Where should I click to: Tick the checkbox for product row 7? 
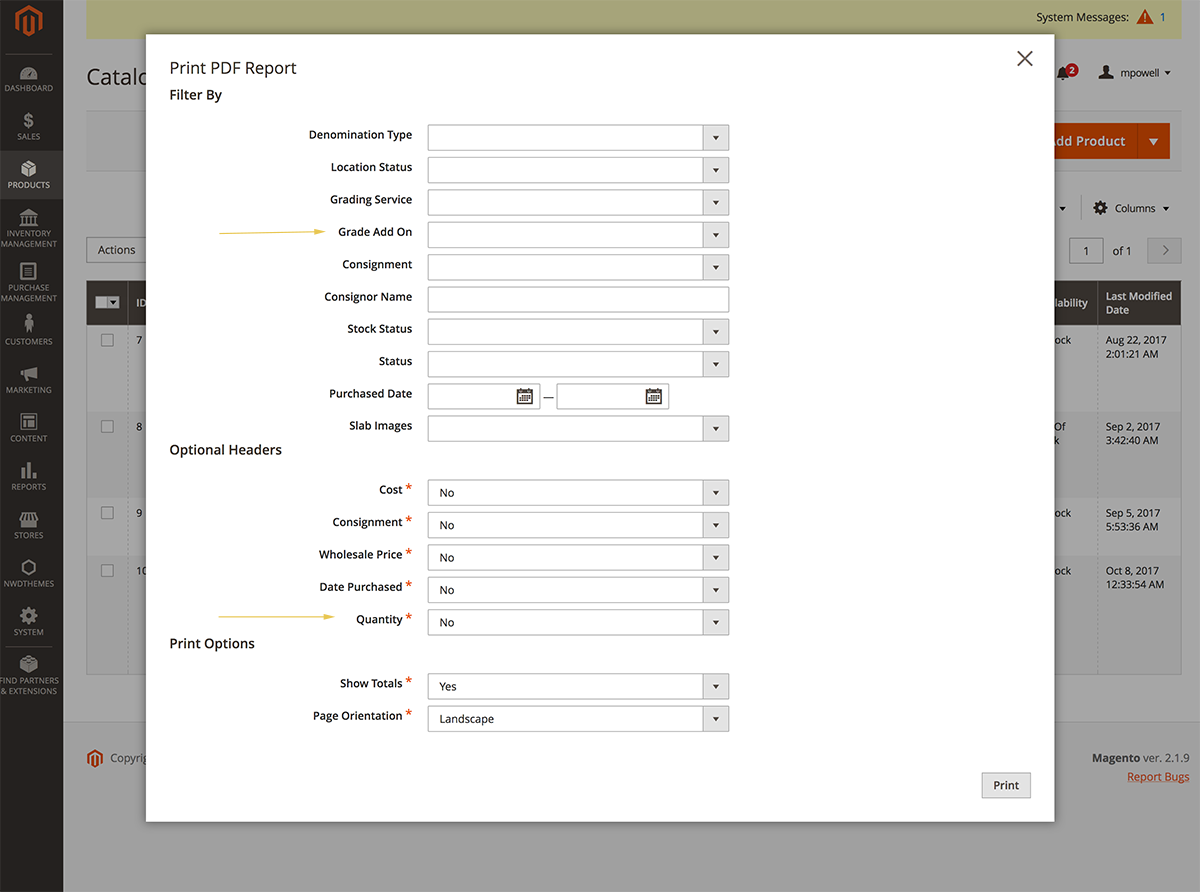click(x=107, y=340)
